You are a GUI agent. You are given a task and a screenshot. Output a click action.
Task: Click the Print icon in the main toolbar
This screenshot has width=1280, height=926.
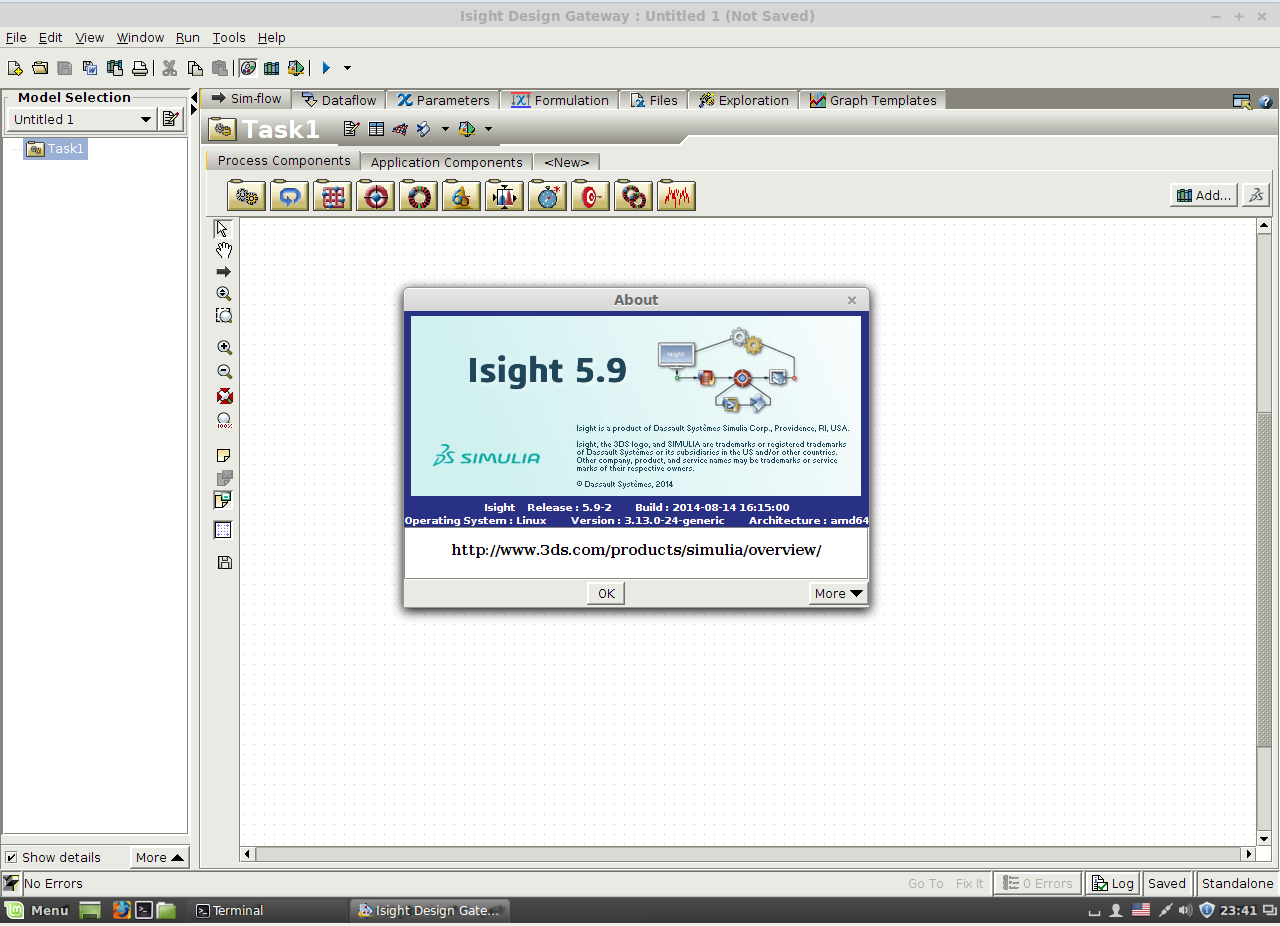140,68
